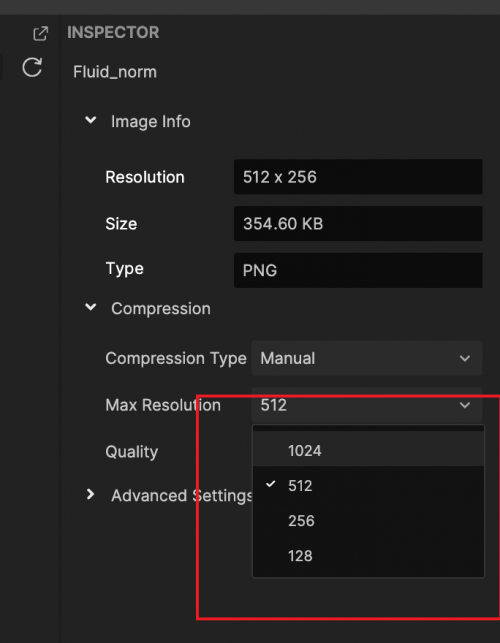Select 1024 in the Max Resolution list
This screenshot has width=500, height=643.
[368, 451]
